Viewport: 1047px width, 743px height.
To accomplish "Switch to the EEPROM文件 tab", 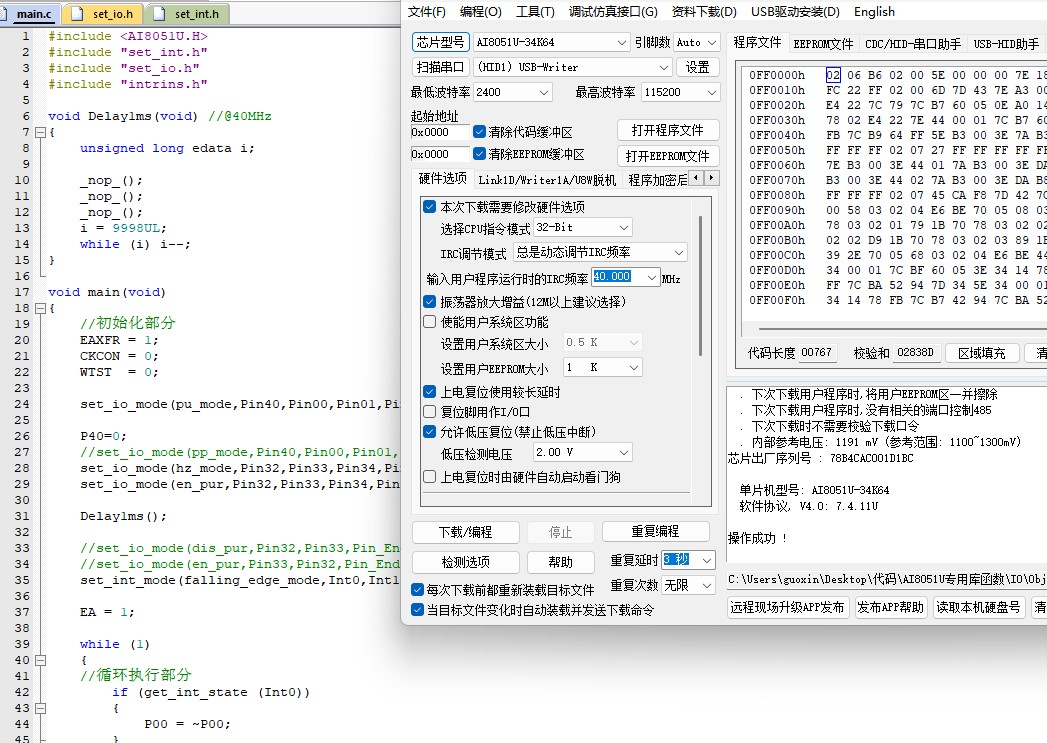I will click(x=823, y=44).
